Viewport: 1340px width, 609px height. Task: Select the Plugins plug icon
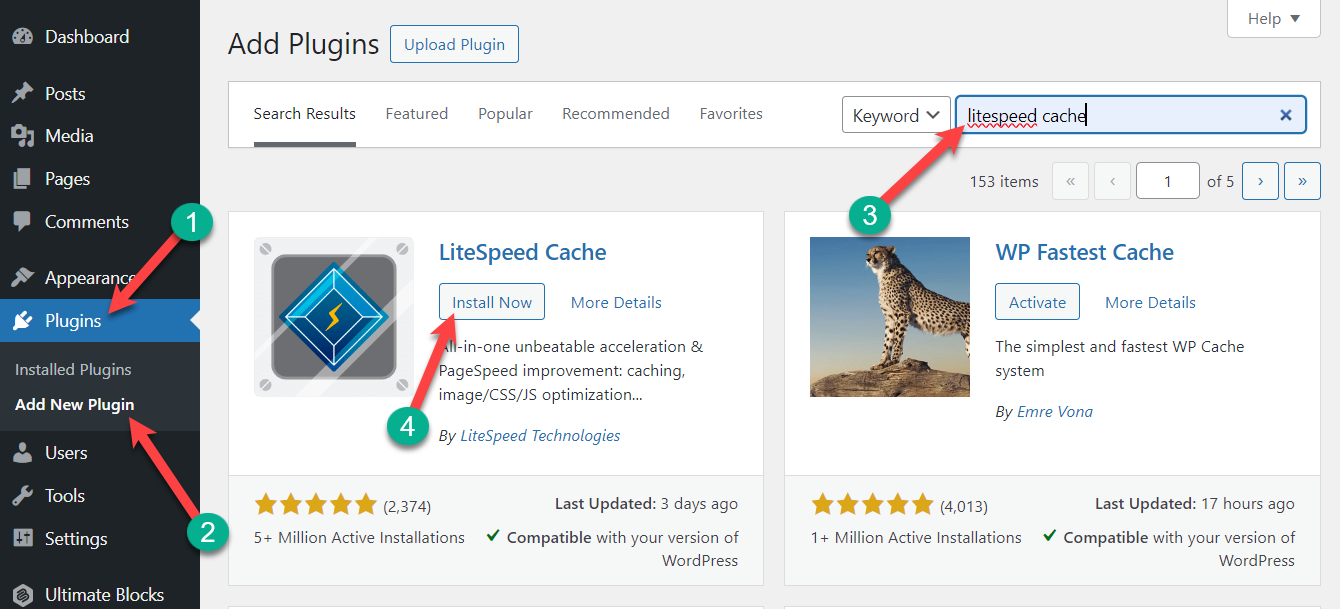coord(22,320)
